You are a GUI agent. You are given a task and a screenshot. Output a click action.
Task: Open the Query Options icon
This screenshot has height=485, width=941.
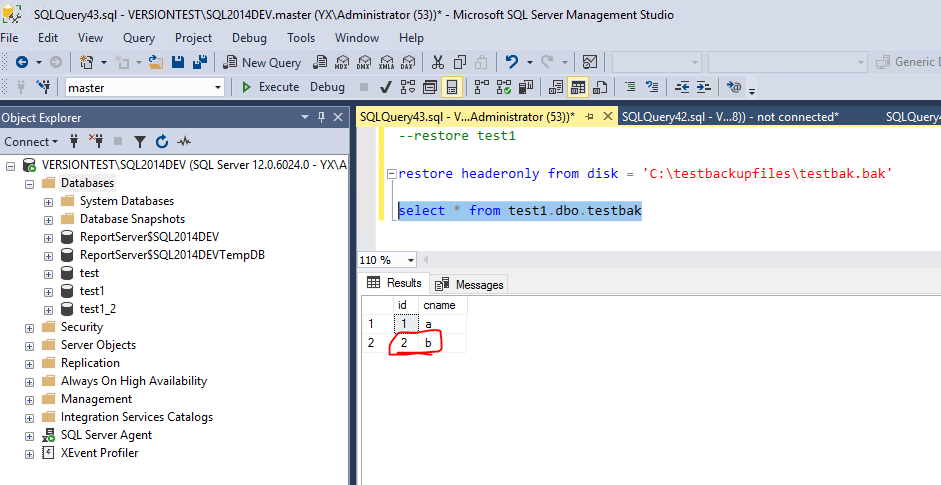point(430,88)
